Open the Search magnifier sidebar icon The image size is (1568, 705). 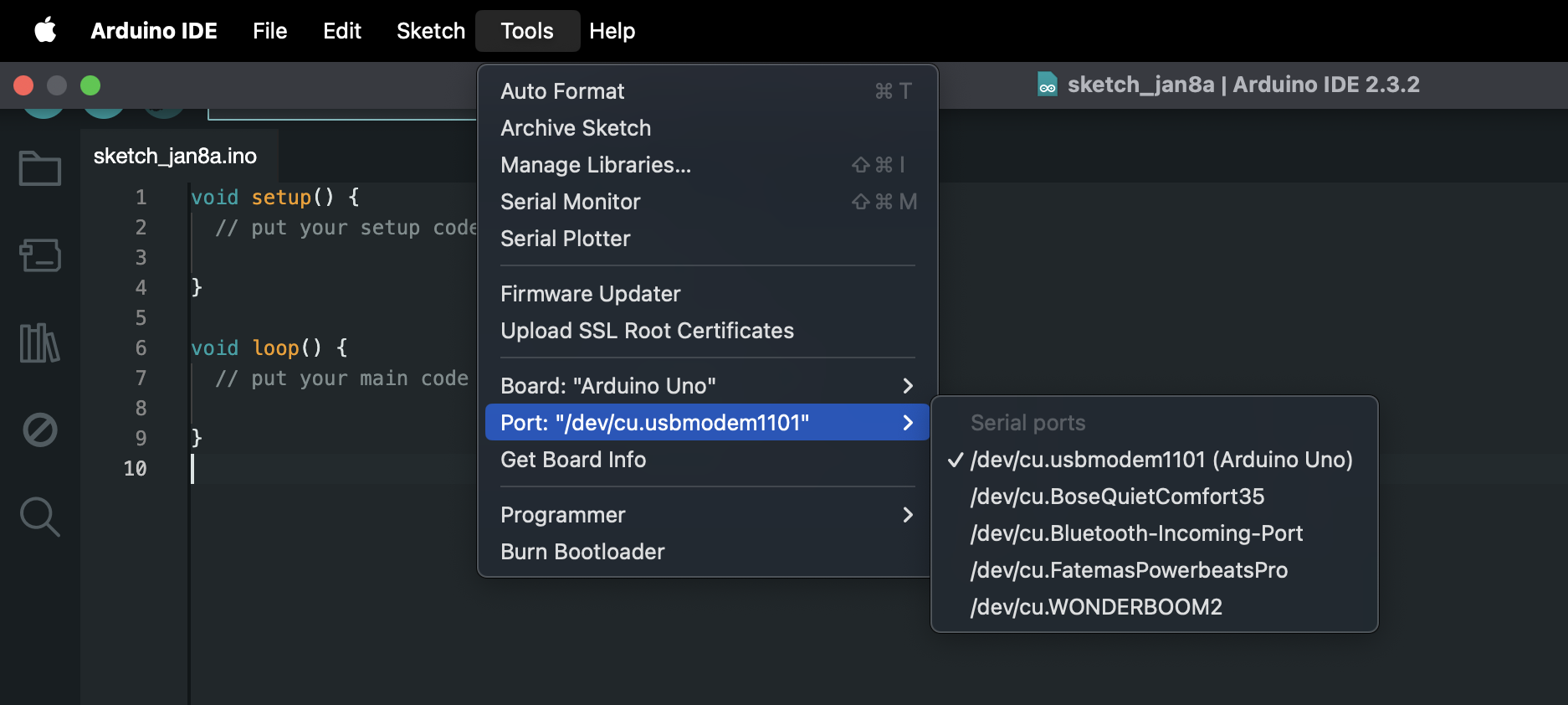(40, 517)
